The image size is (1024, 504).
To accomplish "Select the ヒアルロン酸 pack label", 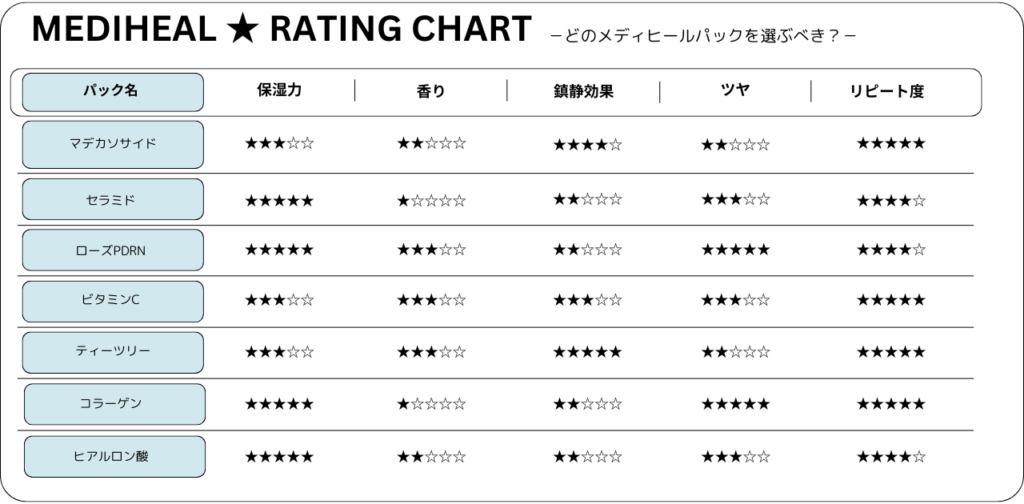I will [114, 456].
